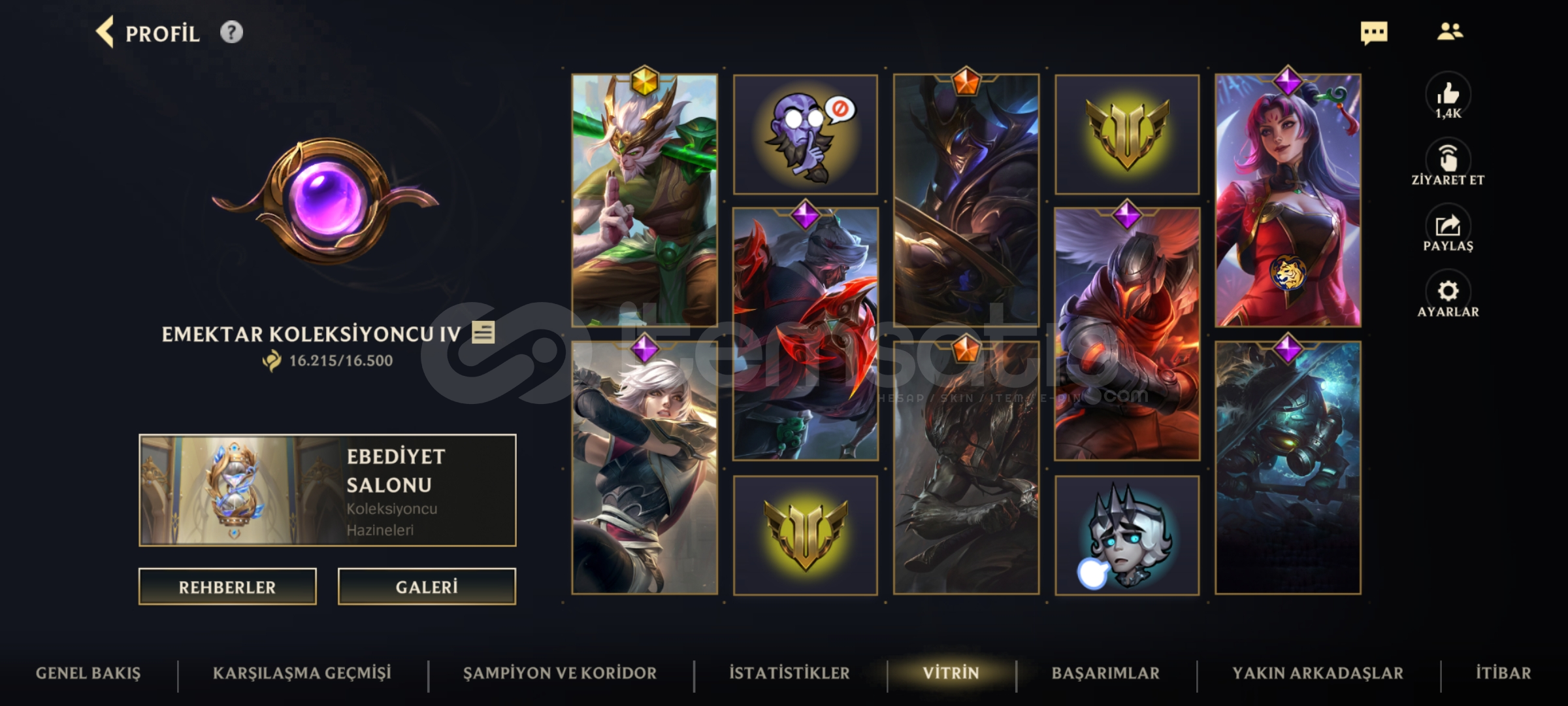This screenshot has height=706, width=1568.
Task: Open the Karşılaşma Geçmişi tab
Action: pyautogui.click(x=302, y=673)
